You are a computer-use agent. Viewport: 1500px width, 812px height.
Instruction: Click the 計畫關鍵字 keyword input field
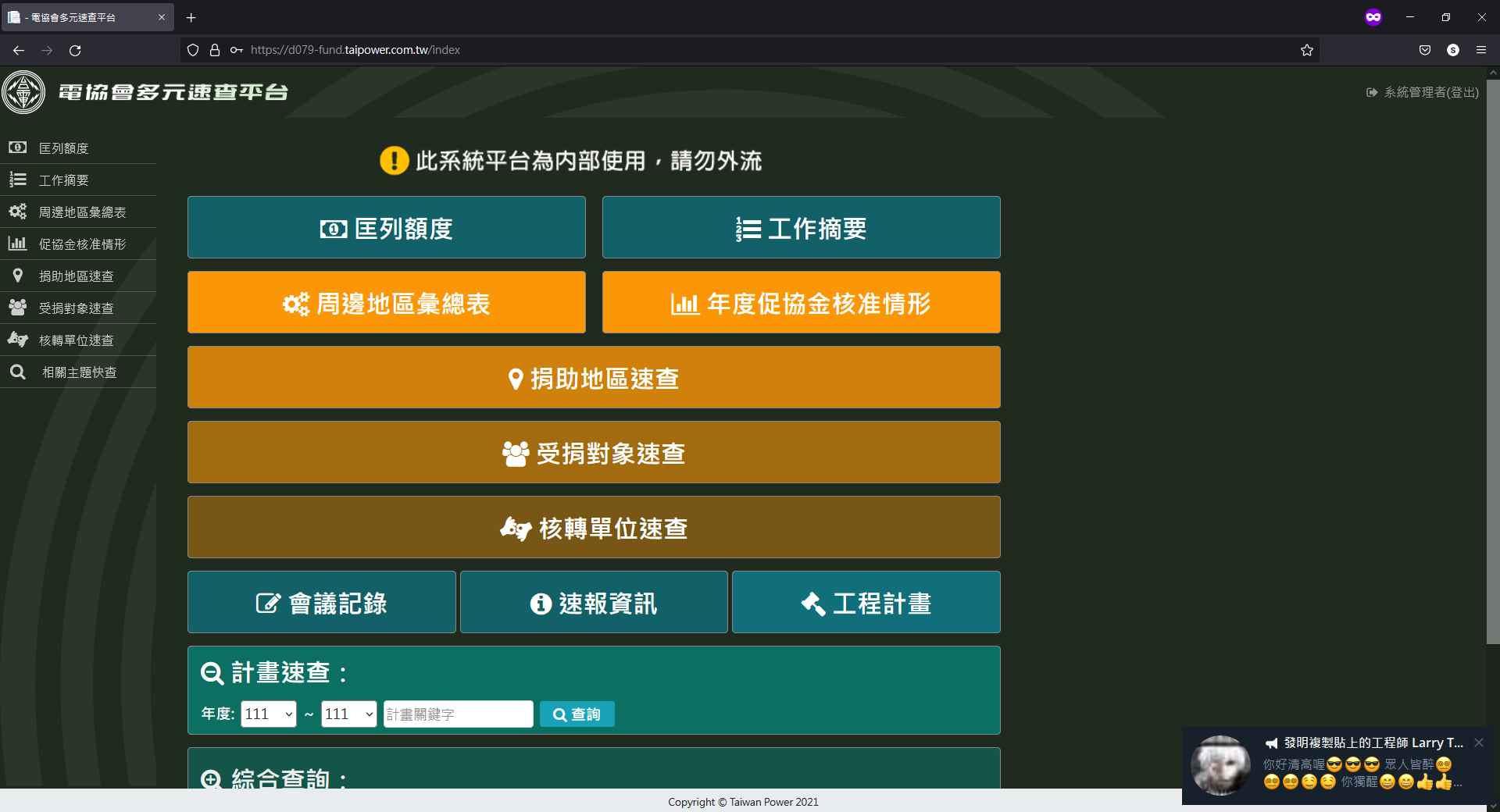click(459, 714)
